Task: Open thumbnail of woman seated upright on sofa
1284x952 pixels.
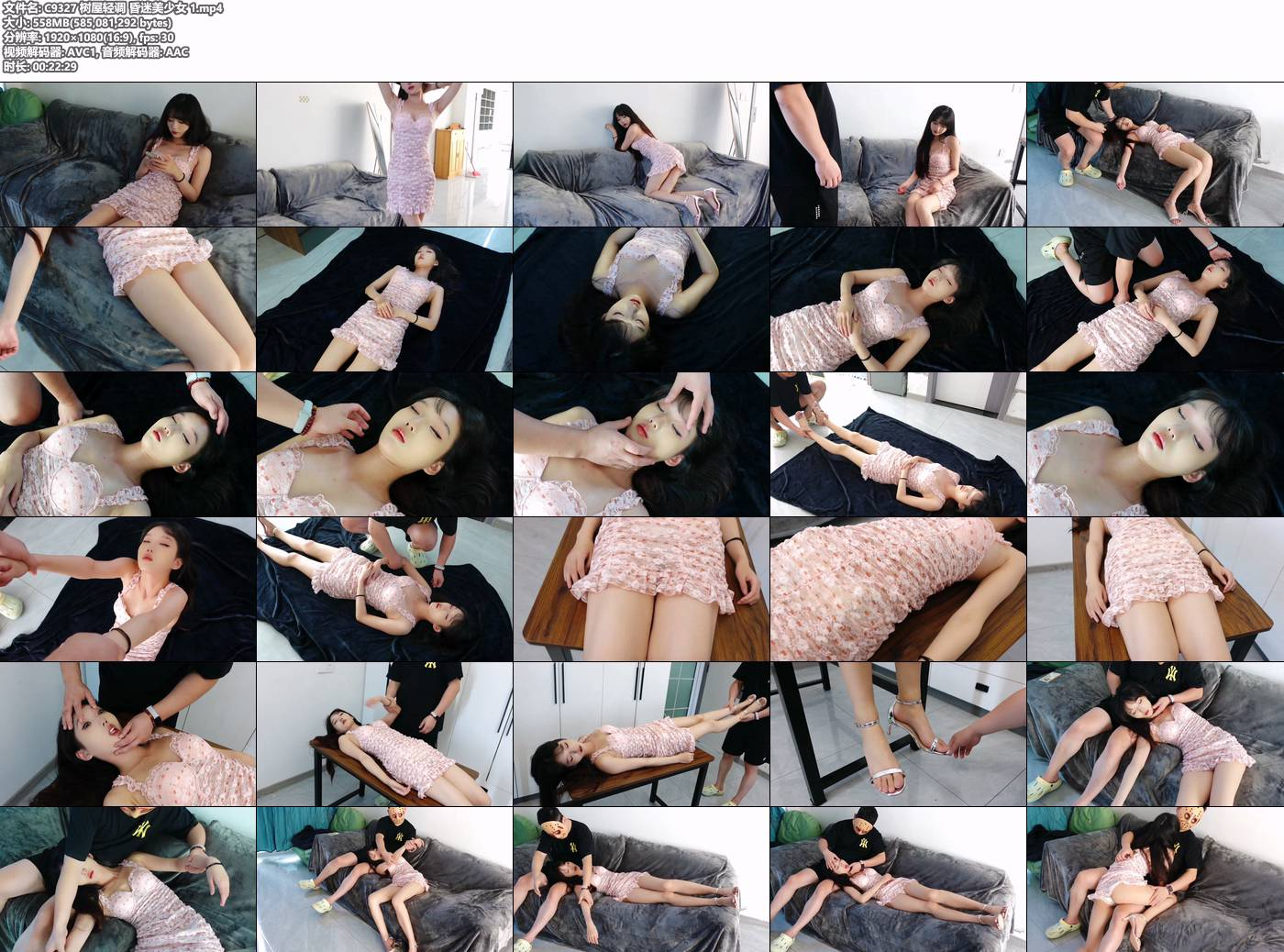Action: click(898, 154)
